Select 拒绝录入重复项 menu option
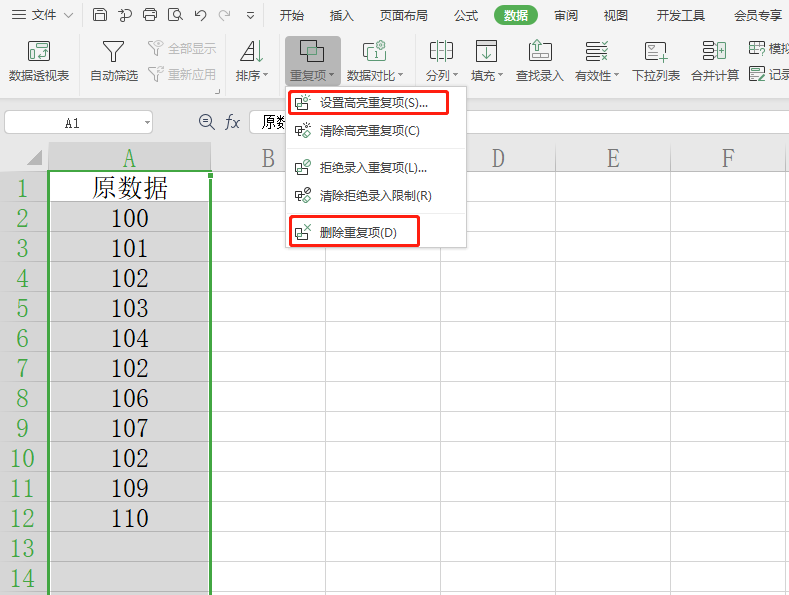 373,168
